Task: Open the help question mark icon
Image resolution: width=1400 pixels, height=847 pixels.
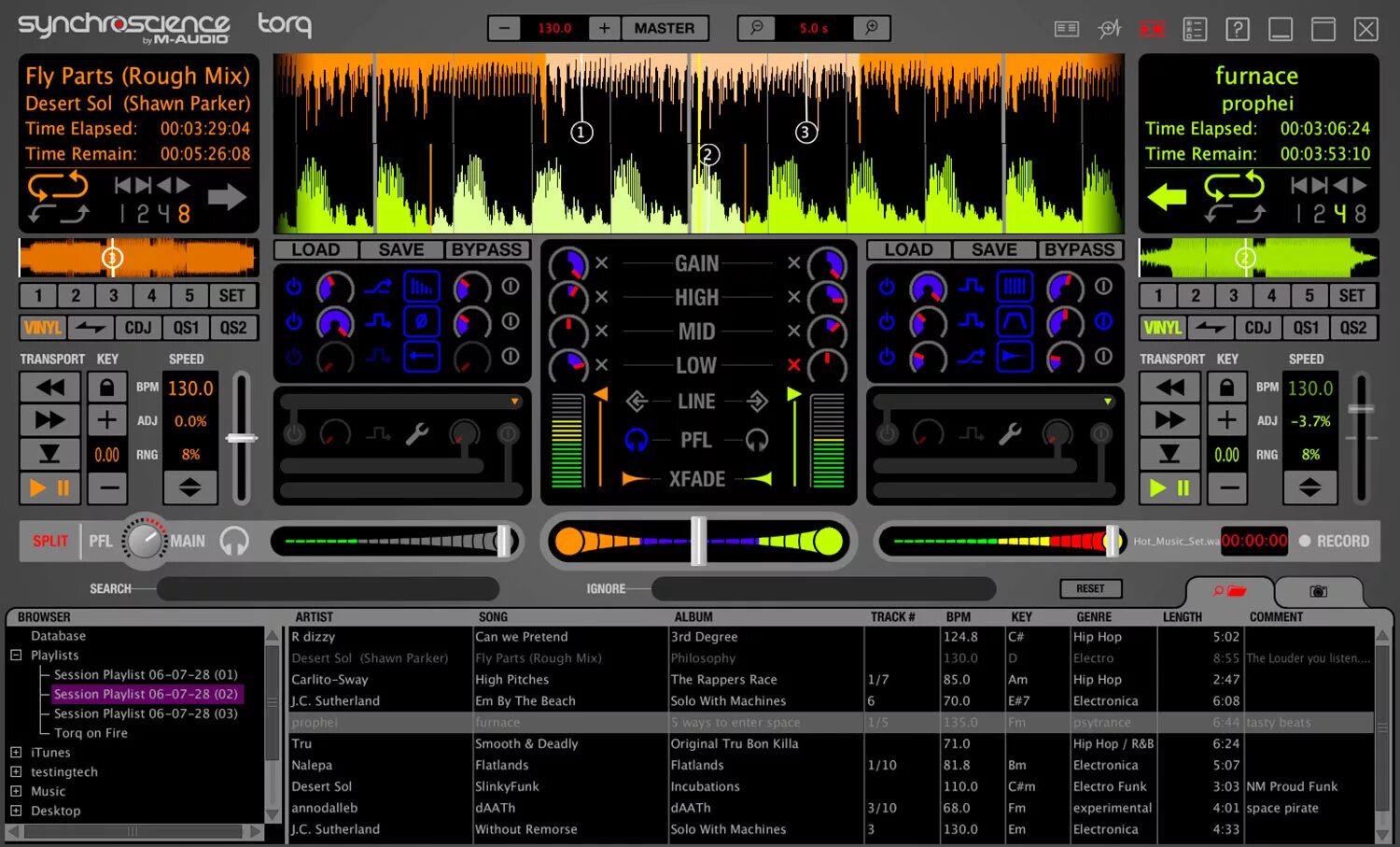Action: click(1238, 29)
